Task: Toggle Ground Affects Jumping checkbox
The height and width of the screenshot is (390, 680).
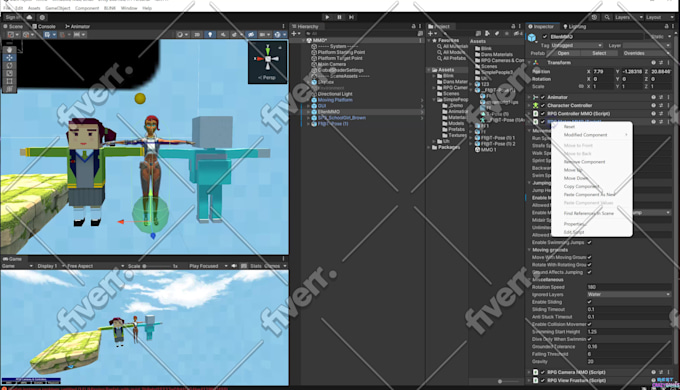Action: click(589, 272)
